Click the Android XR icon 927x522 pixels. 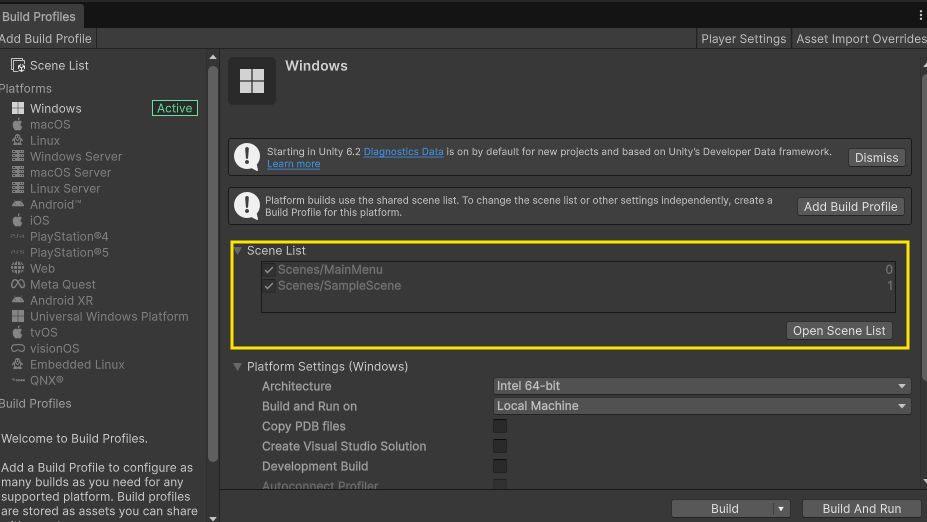click(x=18, y=300)
